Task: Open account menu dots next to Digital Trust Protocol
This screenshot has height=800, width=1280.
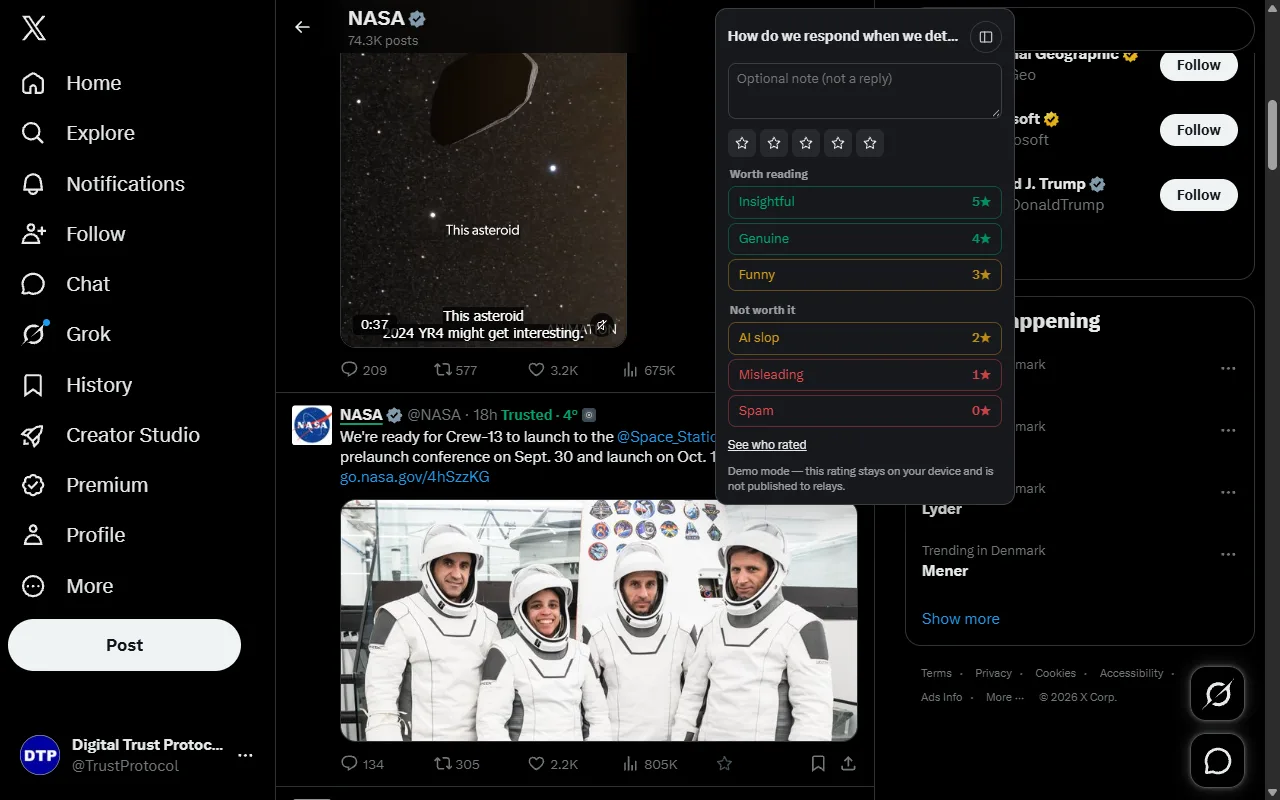Action: tap(245, 755)
